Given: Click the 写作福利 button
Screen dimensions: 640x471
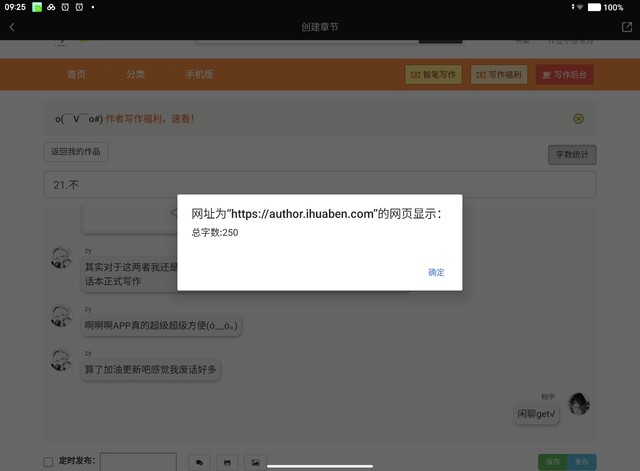Looking at the screenshot, I should click(499, 75).
